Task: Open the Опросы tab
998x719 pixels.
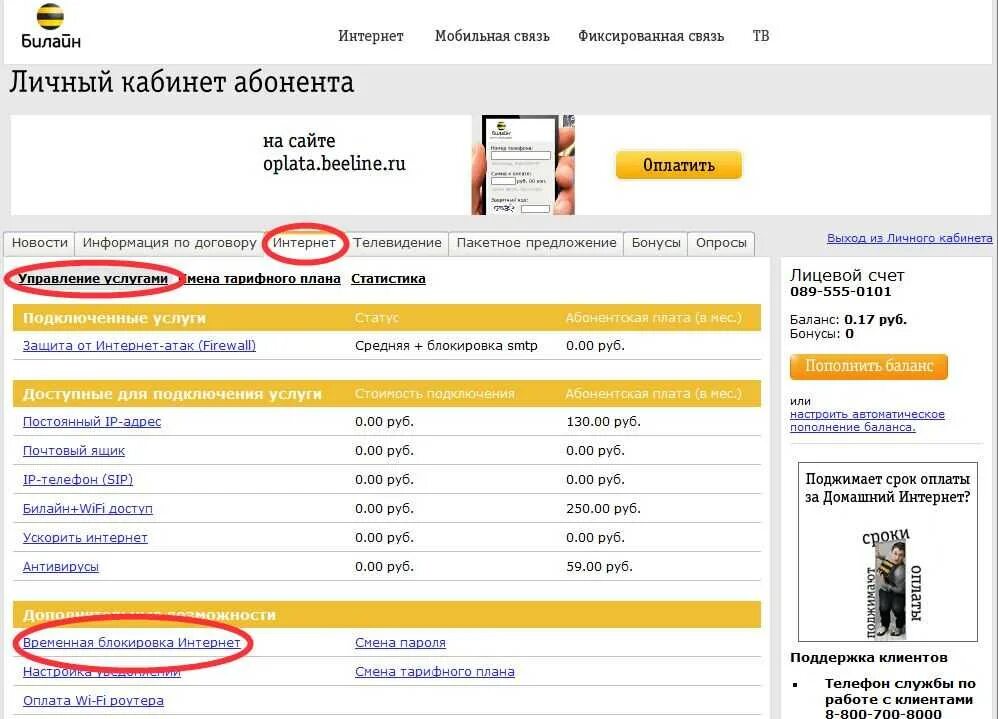Action: click(721, 243)
